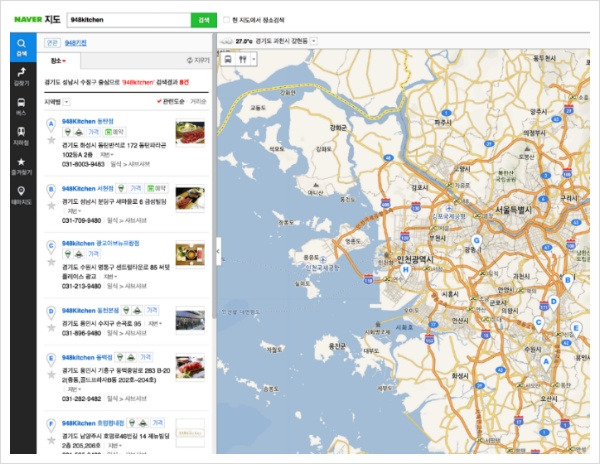Click map marker H near 인천광역시
600x464 pixels.
(406, 271)
